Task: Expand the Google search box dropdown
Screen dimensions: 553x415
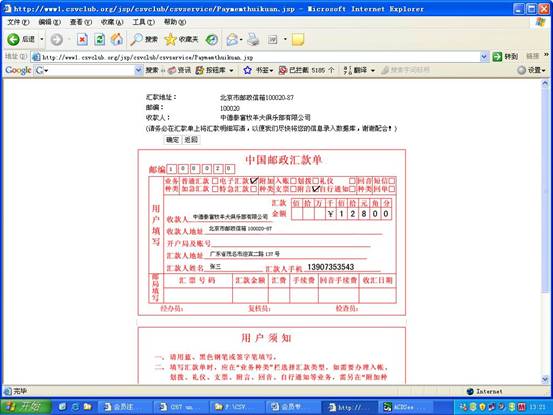Action: (138, 70)
